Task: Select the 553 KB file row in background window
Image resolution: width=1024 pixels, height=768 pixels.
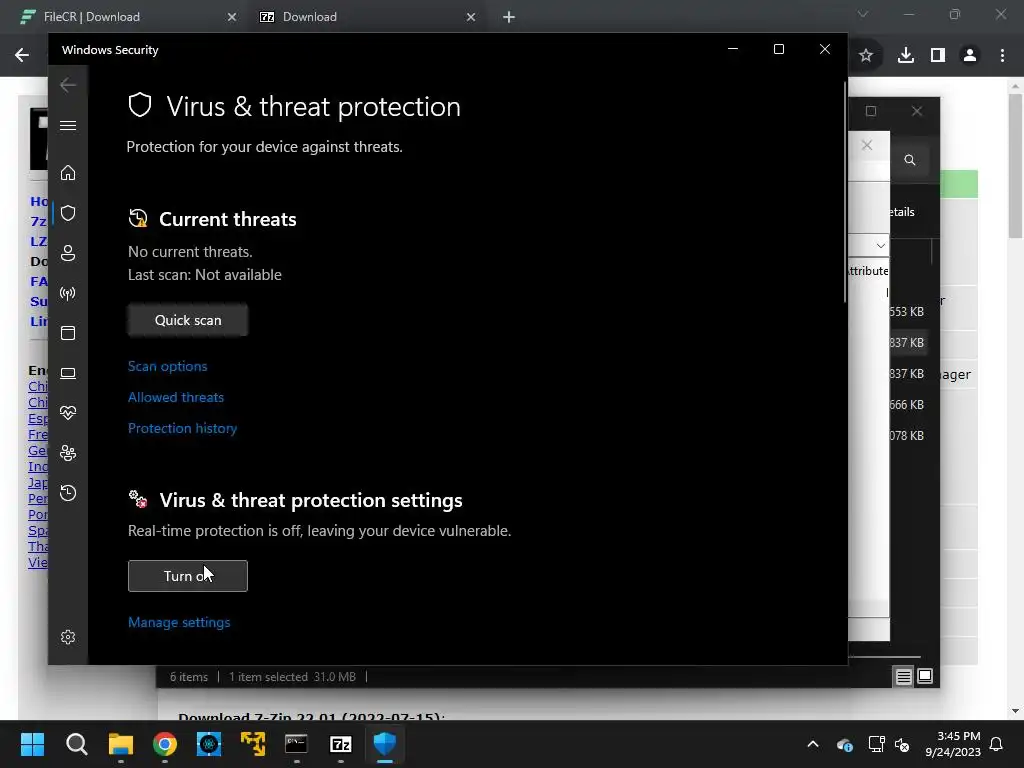Action: (907, 312)
